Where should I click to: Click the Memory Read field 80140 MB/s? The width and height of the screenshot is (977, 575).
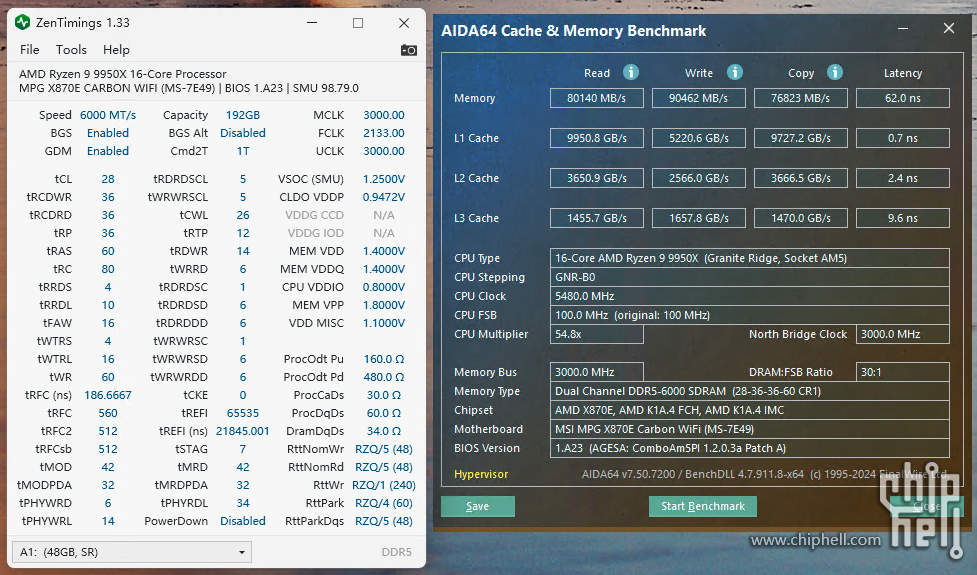pyautogui.click(x=596, y=98)
